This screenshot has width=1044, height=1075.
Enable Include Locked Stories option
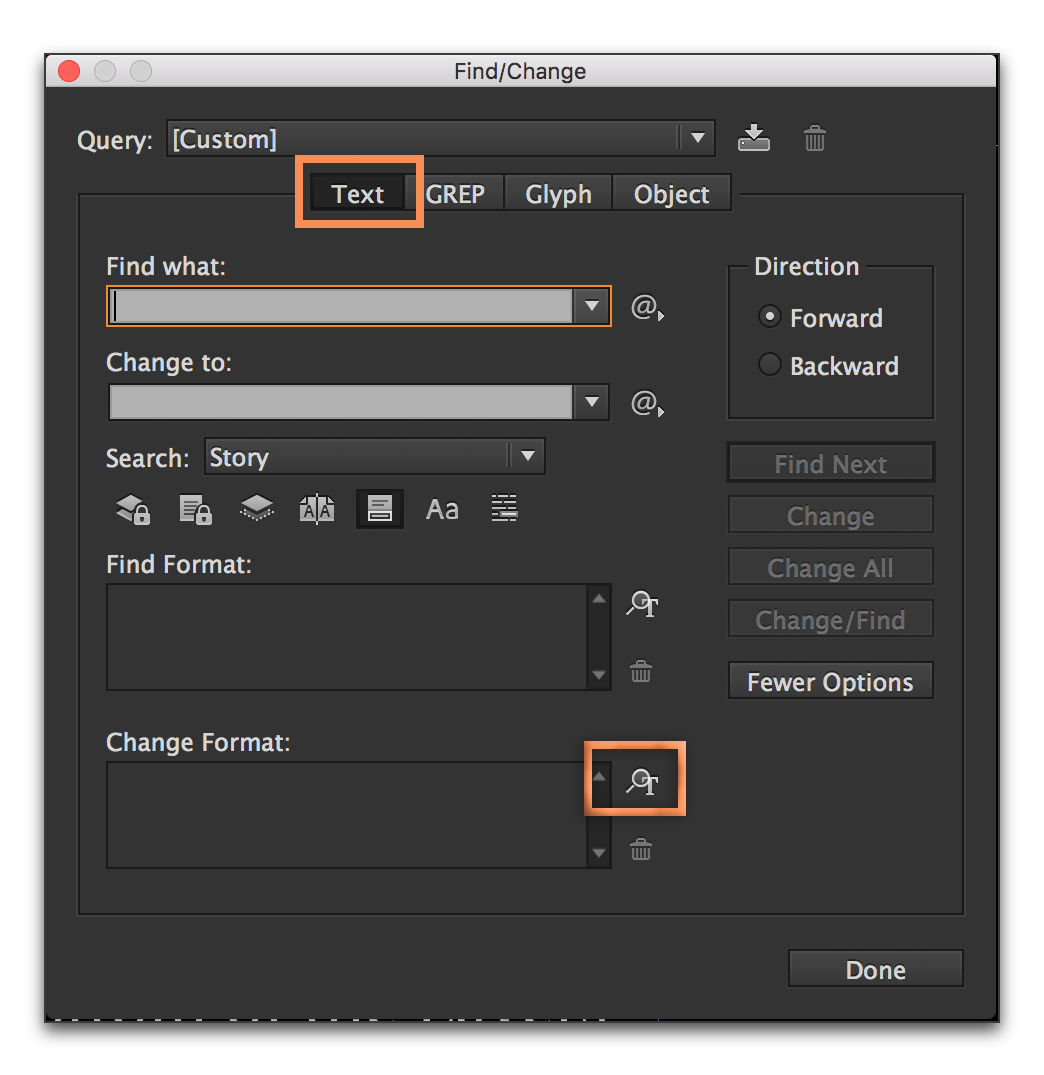(x=195, y=508)
